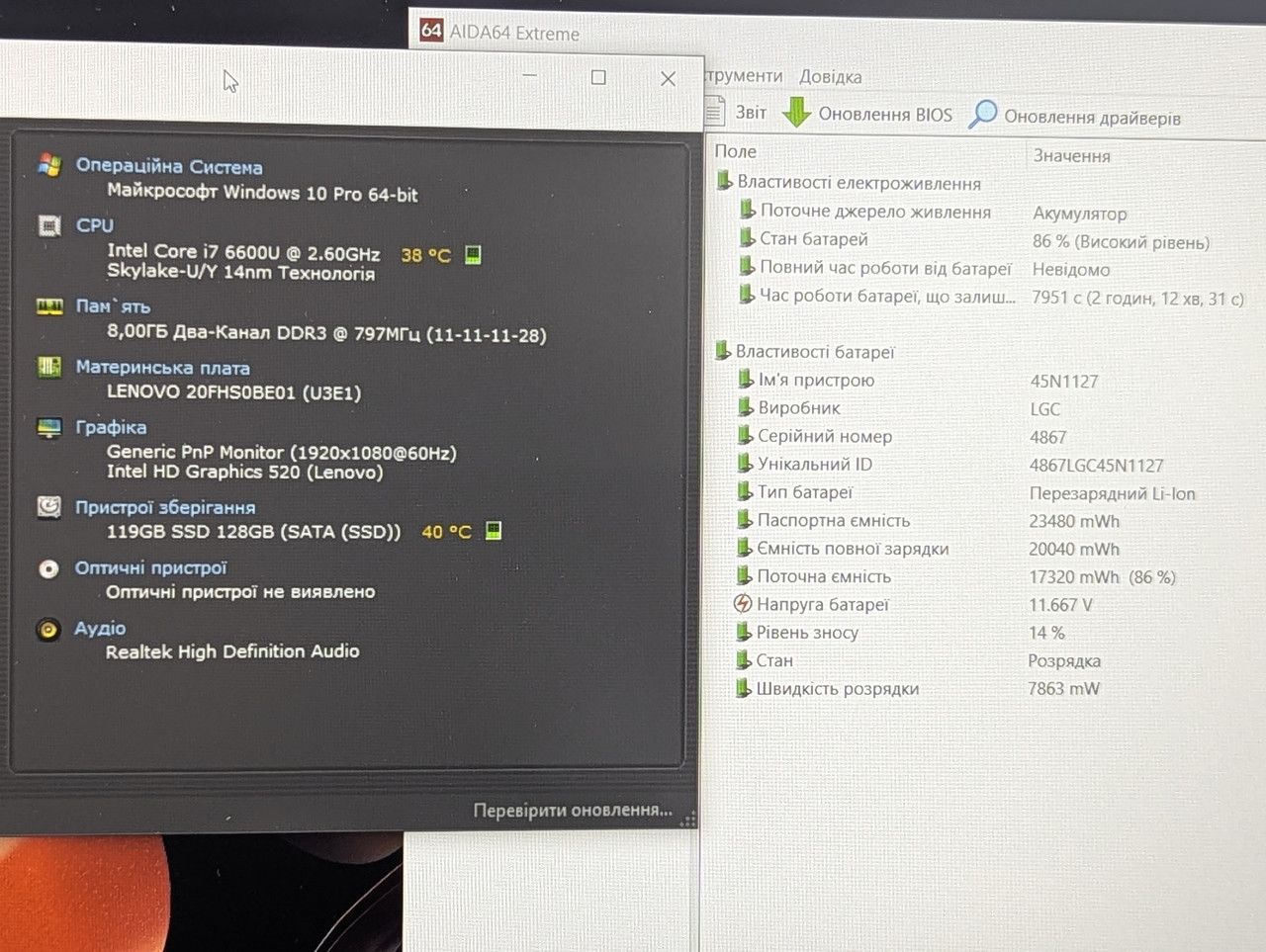Screen dimensions: 1266x952
Task: Click the Windows flag icon beside Операційна Система
Action: pos(49,165)
